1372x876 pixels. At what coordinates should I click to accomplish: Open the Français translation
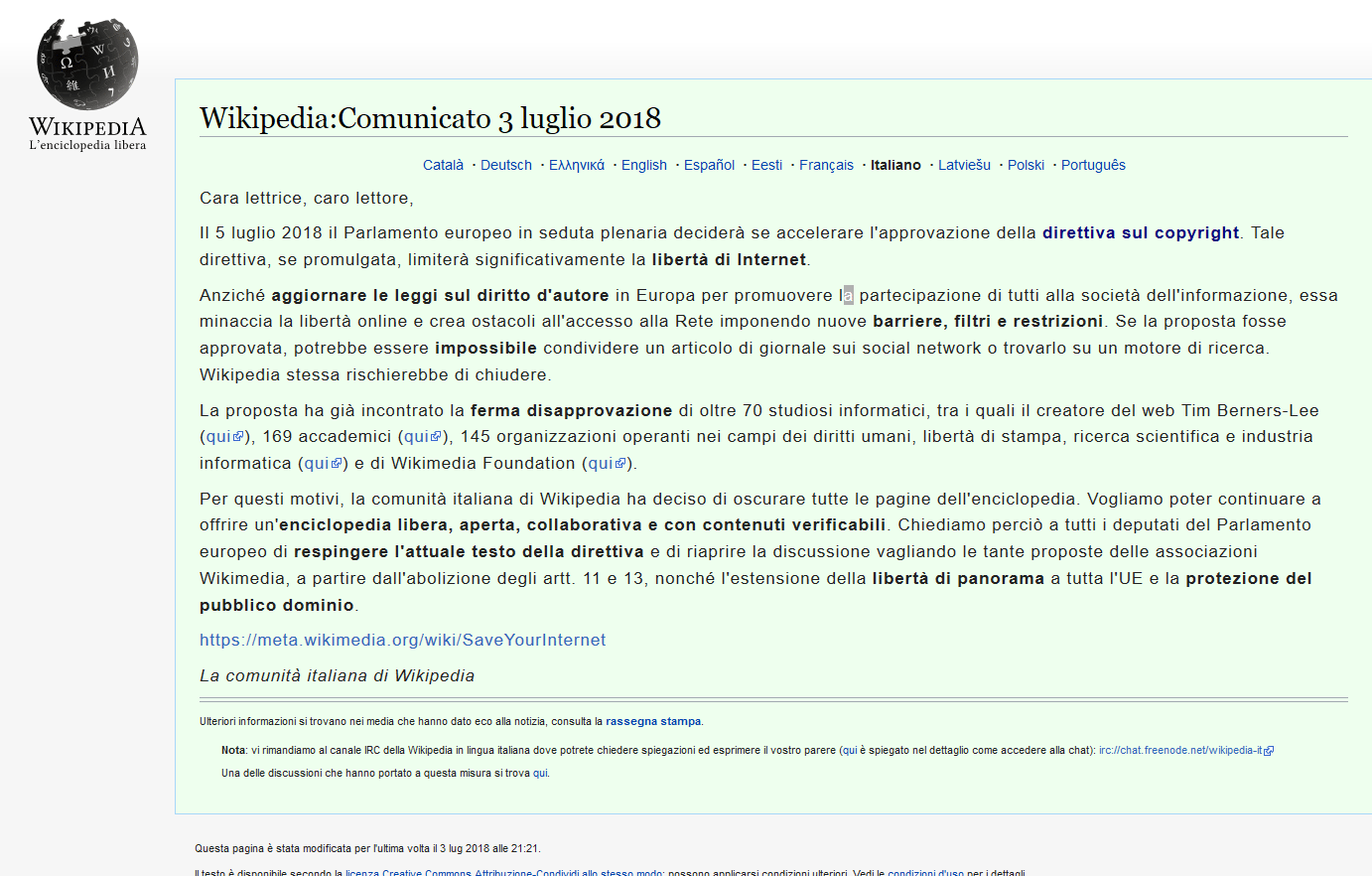[x=826, y=165]
